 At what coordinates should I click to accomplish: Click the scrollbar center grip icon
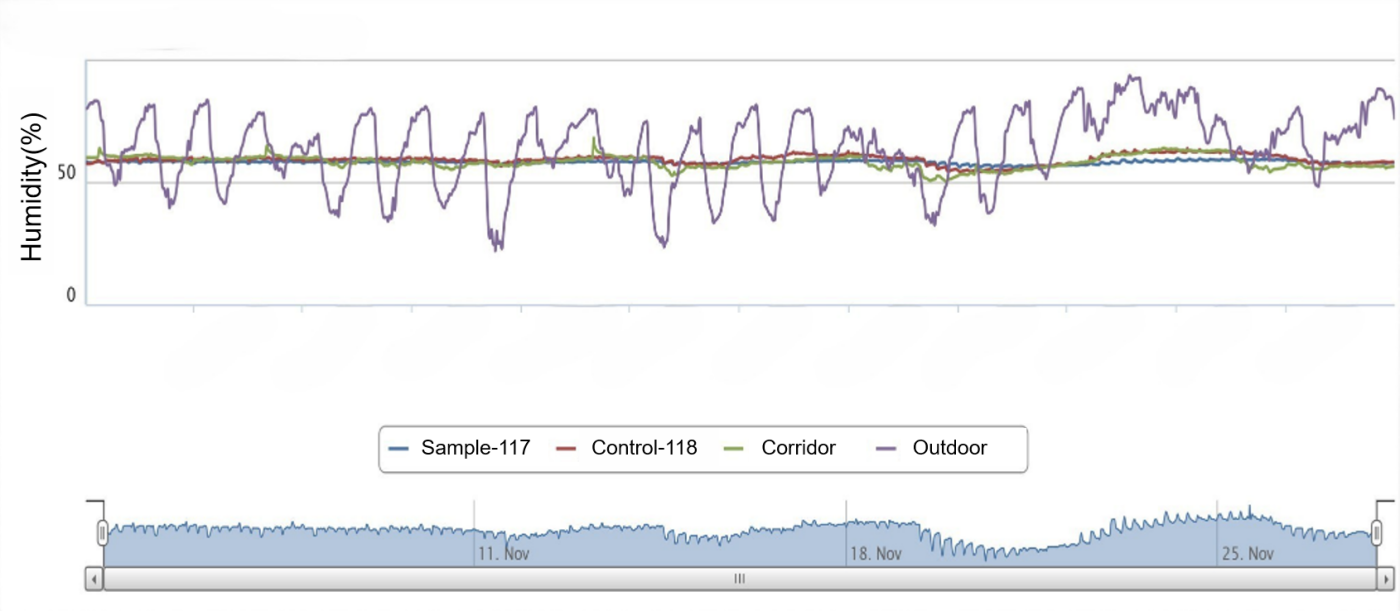[x=740, y=578]
